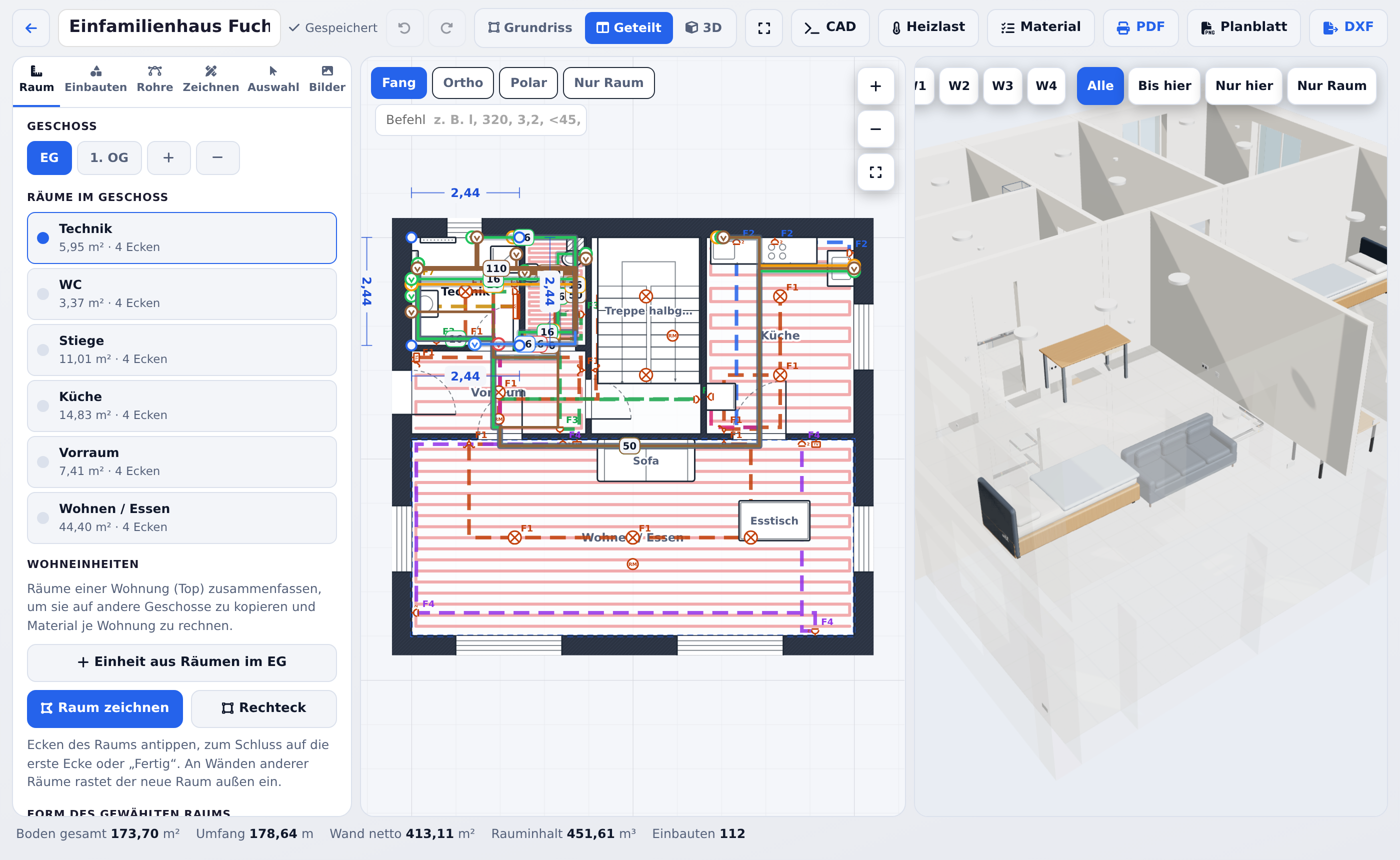Export the Planblatt PNG

1243,27
